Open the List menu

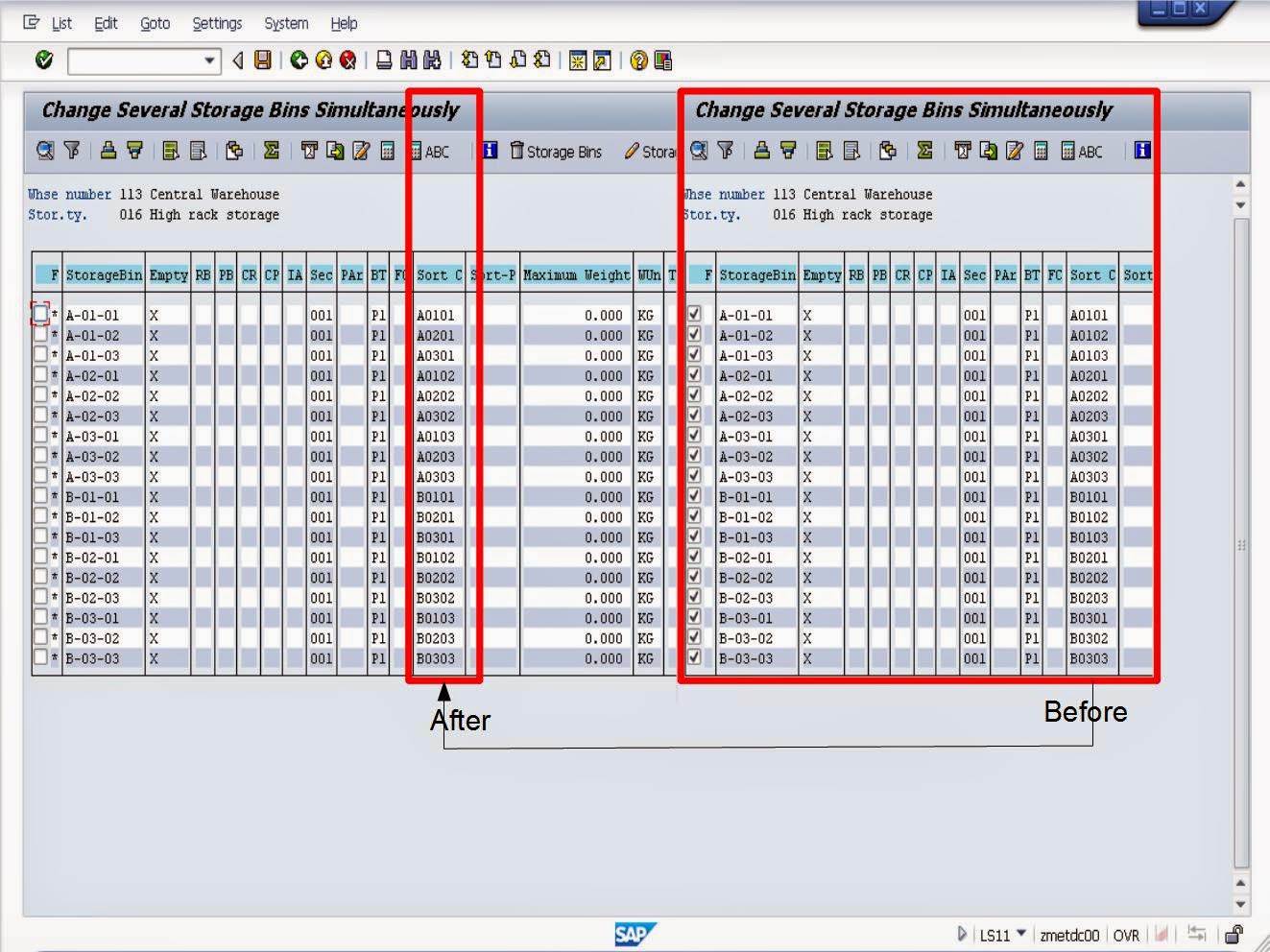click(62, 23)
